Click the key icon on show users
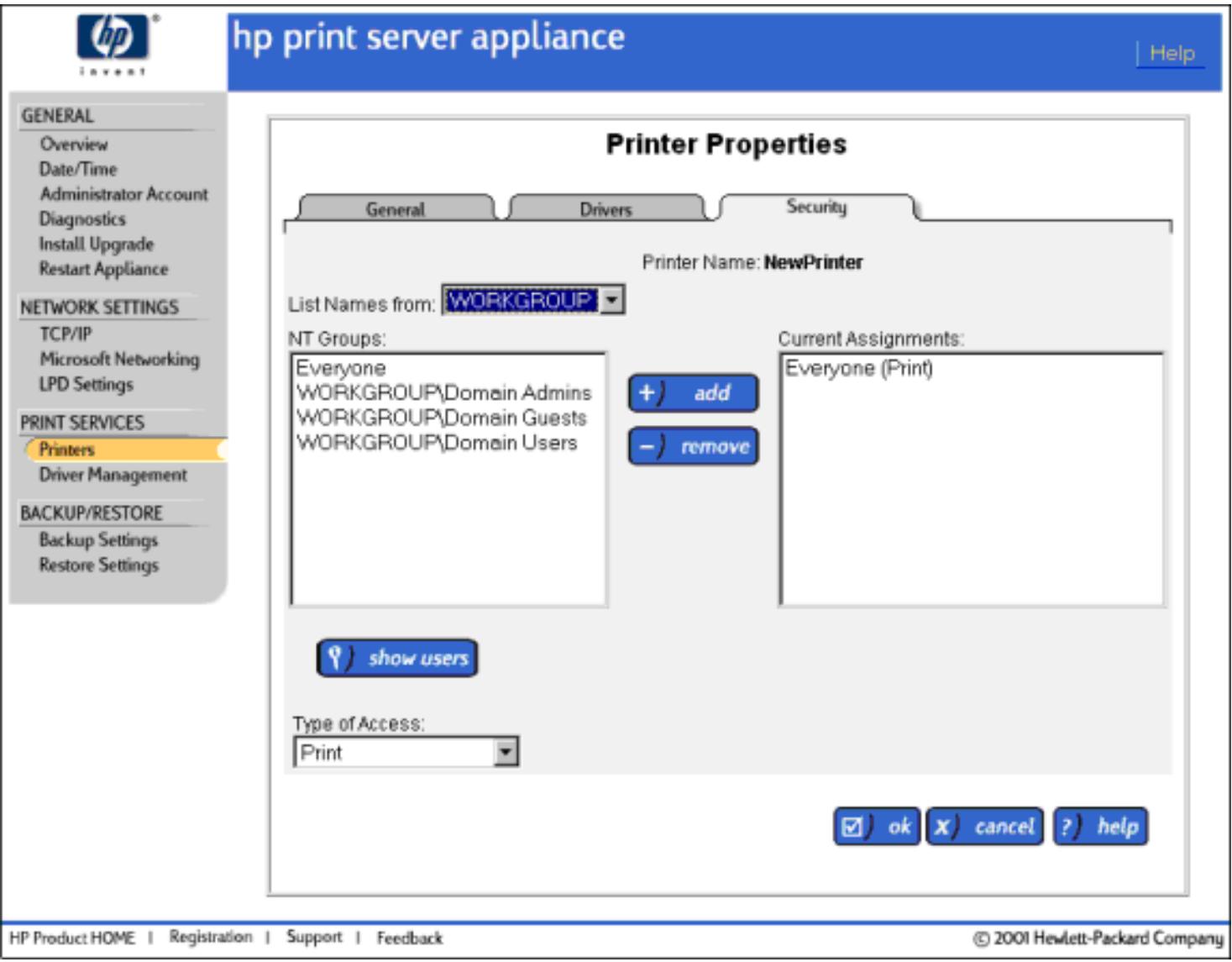Viewport: 1232px width, 962px height. pyautogui.click(x=335, y=658)
